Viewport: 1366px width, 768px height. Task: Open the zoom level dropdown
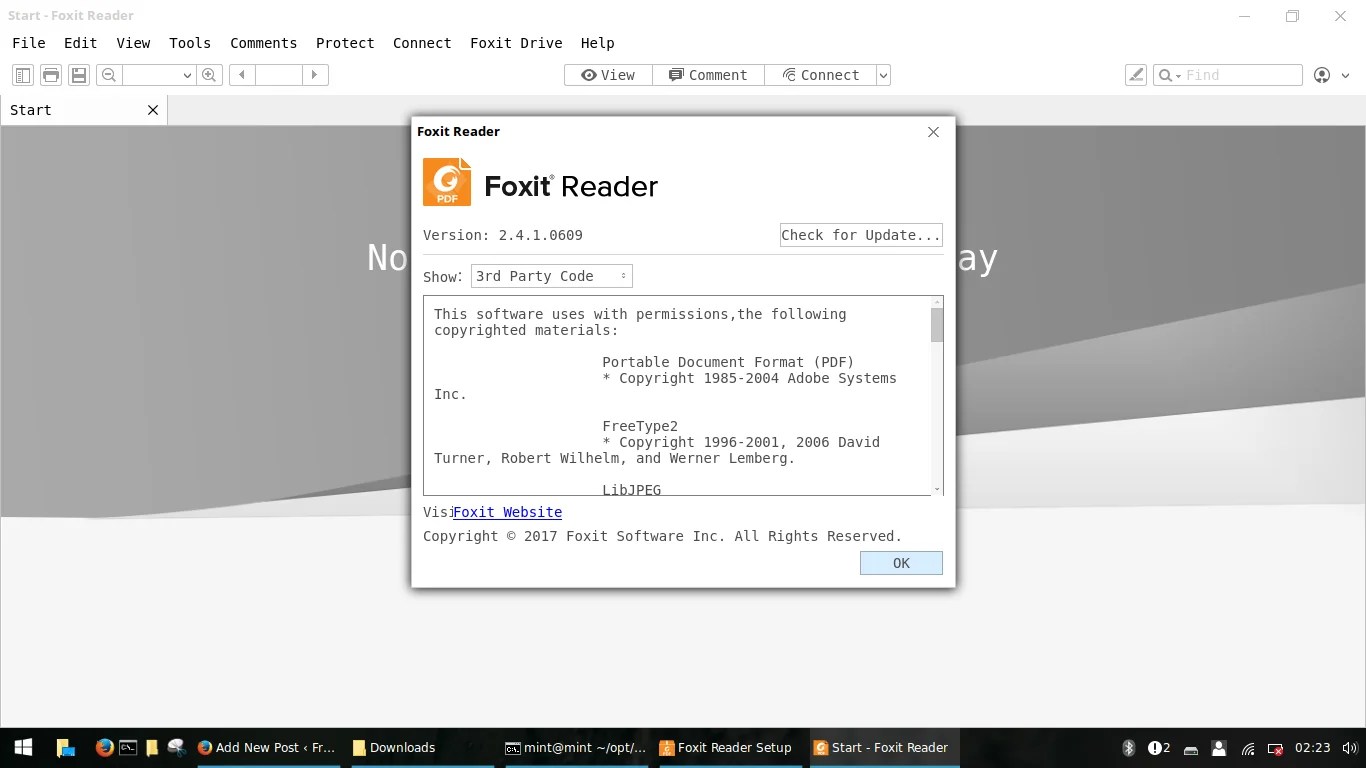(188, 75)
